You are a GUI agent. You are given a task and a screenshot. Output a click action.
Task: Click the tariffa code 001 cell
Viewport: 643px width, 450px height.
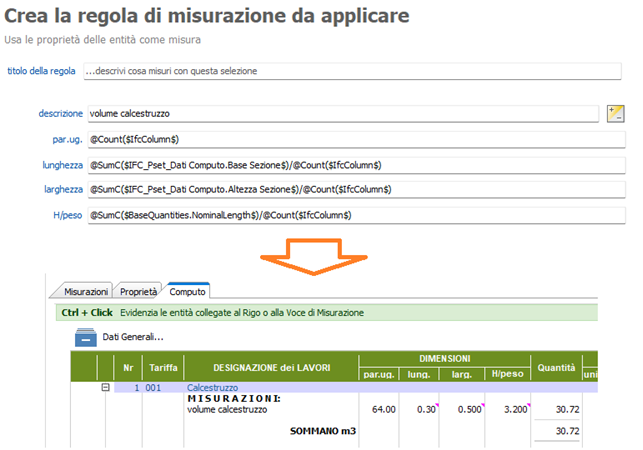point(155,387)
